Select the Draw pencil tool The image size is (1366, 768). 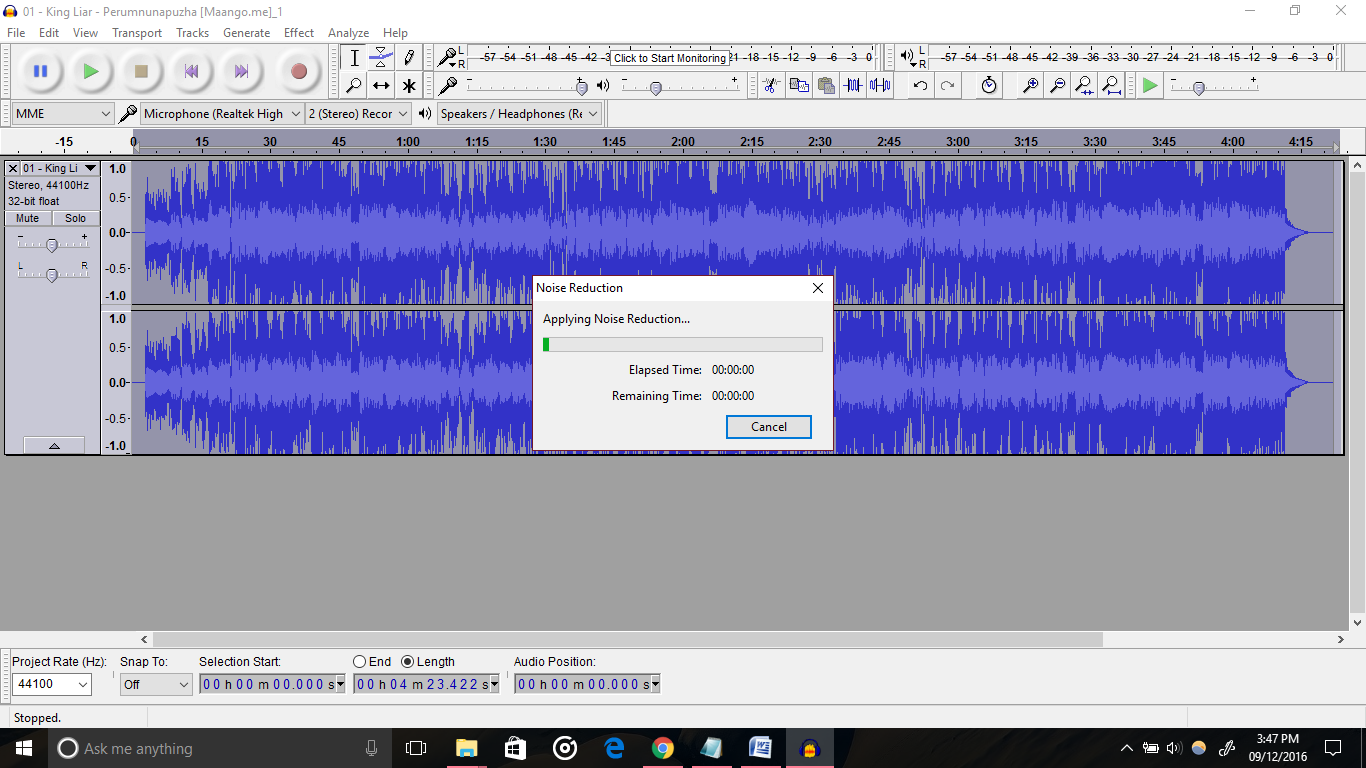(x=408, y=58)
